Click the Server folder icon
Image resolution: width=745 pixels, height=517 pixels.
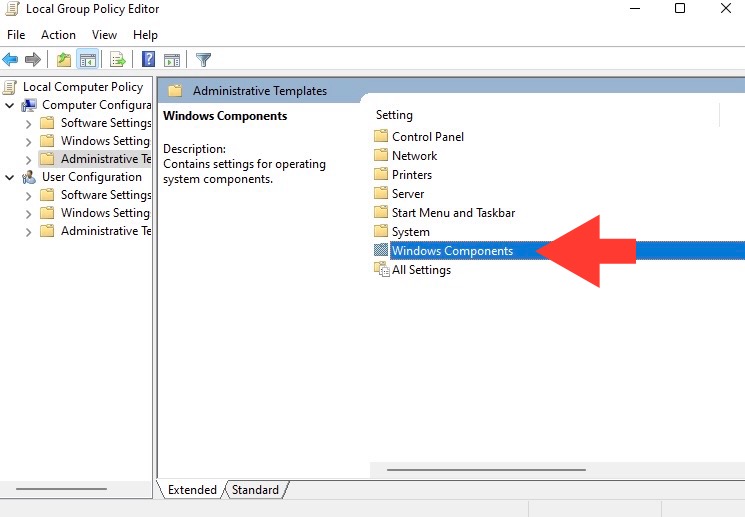[381, 193]
